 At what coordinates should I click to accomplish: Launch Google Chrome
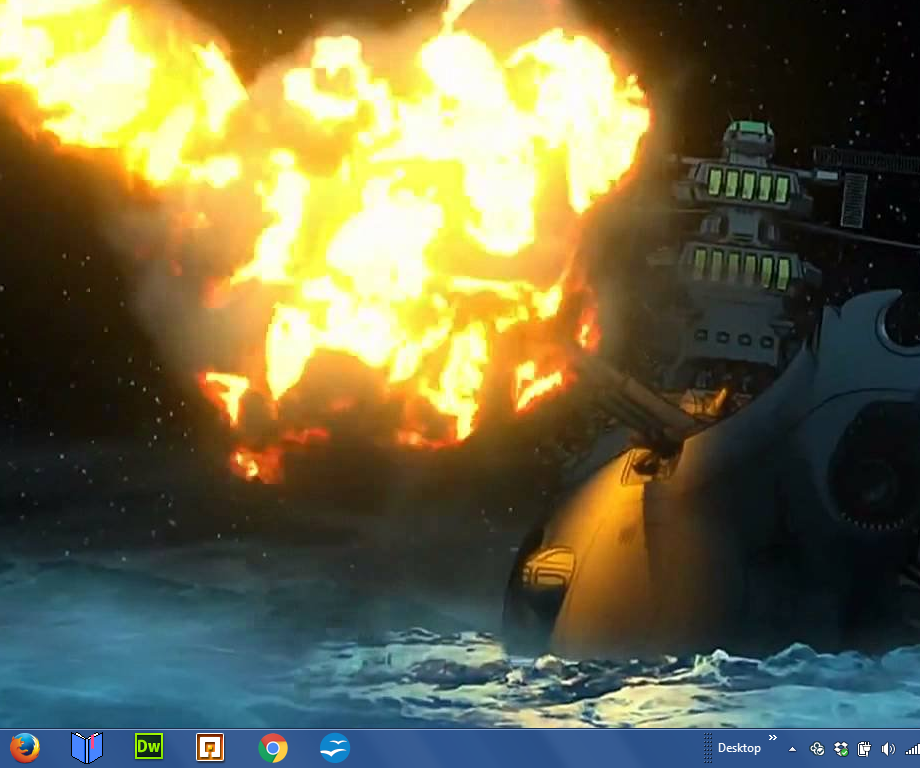pos(271,747)
